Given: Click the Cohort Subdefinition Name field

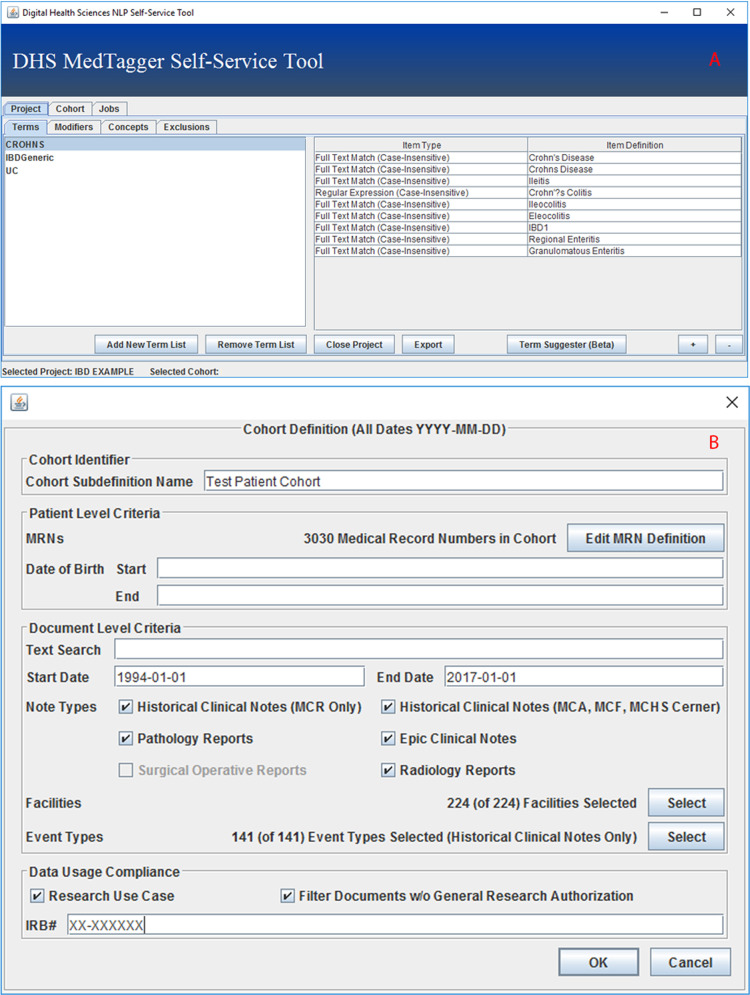Looking at the screenshot, I should 462,481.
